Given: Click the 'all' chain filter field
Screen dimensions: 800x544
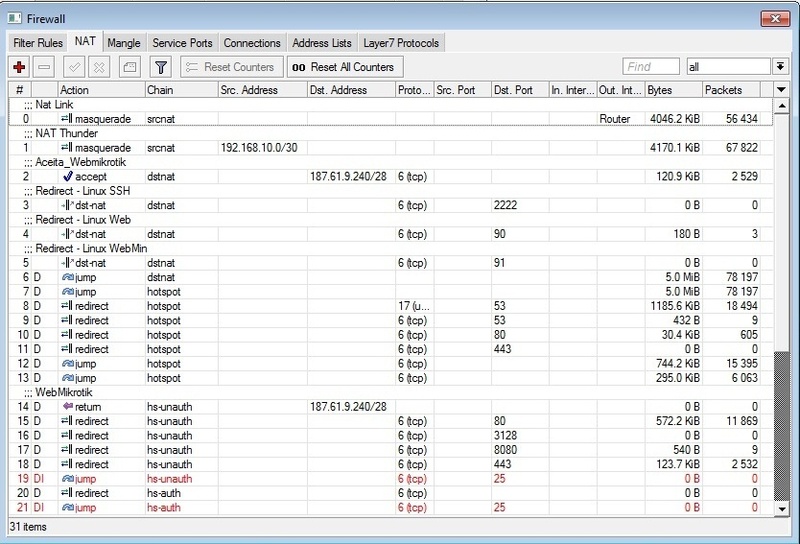Looking at the screenshot, I should 728,66.
